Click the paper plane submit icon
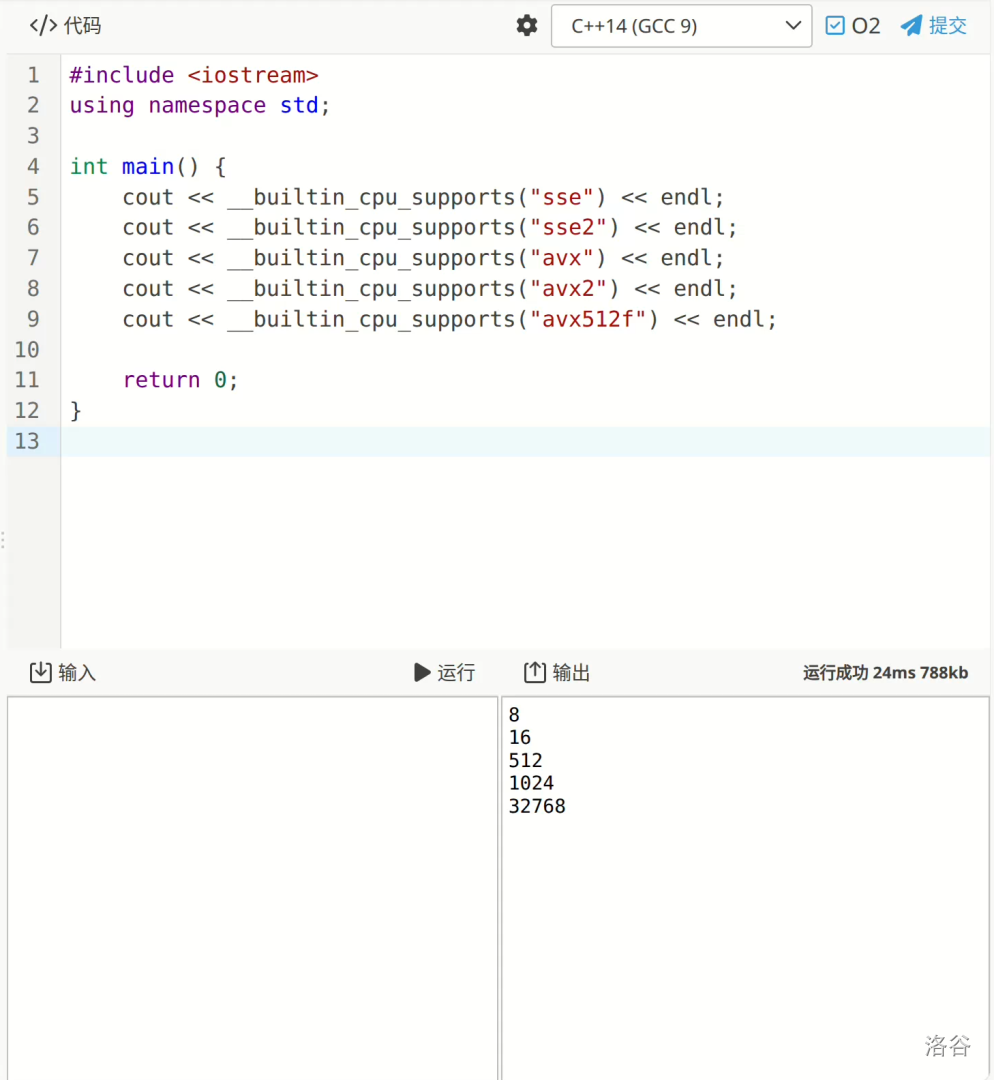The height and width of the screenshot is (1080, 994). click(x=911, y=26)
